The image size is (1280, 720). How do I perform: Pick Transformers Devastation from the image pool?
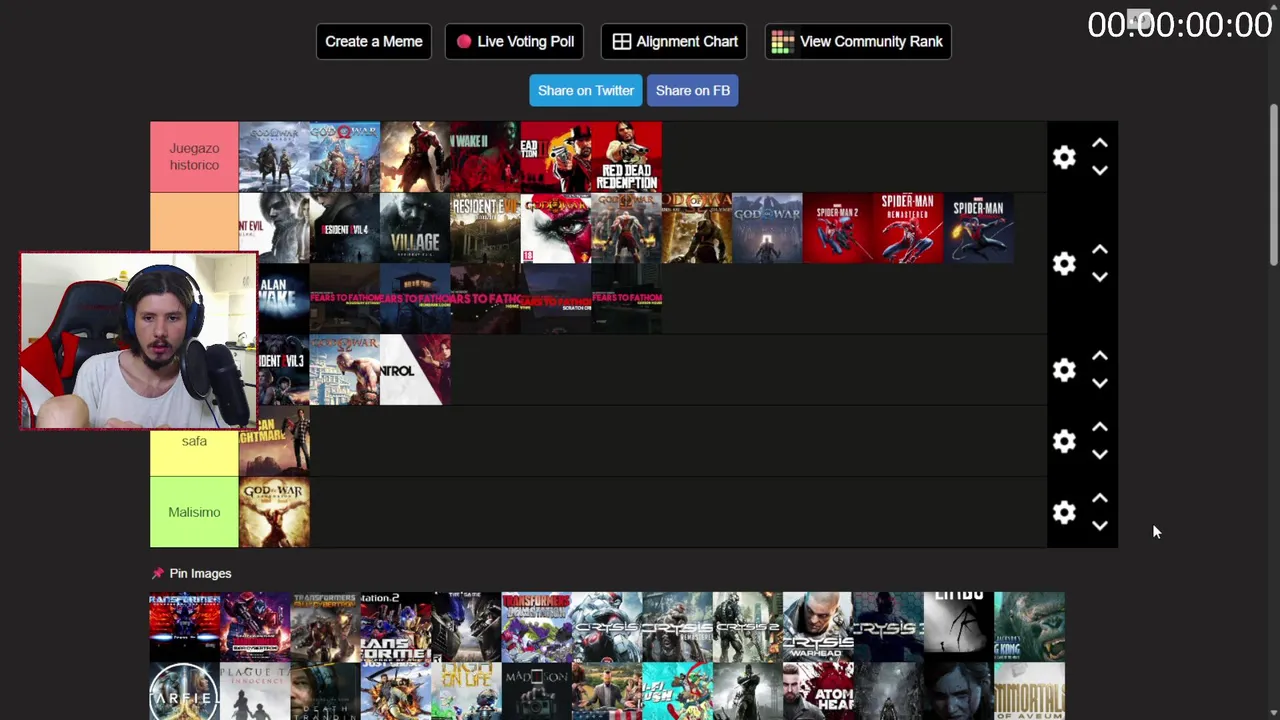536,627
